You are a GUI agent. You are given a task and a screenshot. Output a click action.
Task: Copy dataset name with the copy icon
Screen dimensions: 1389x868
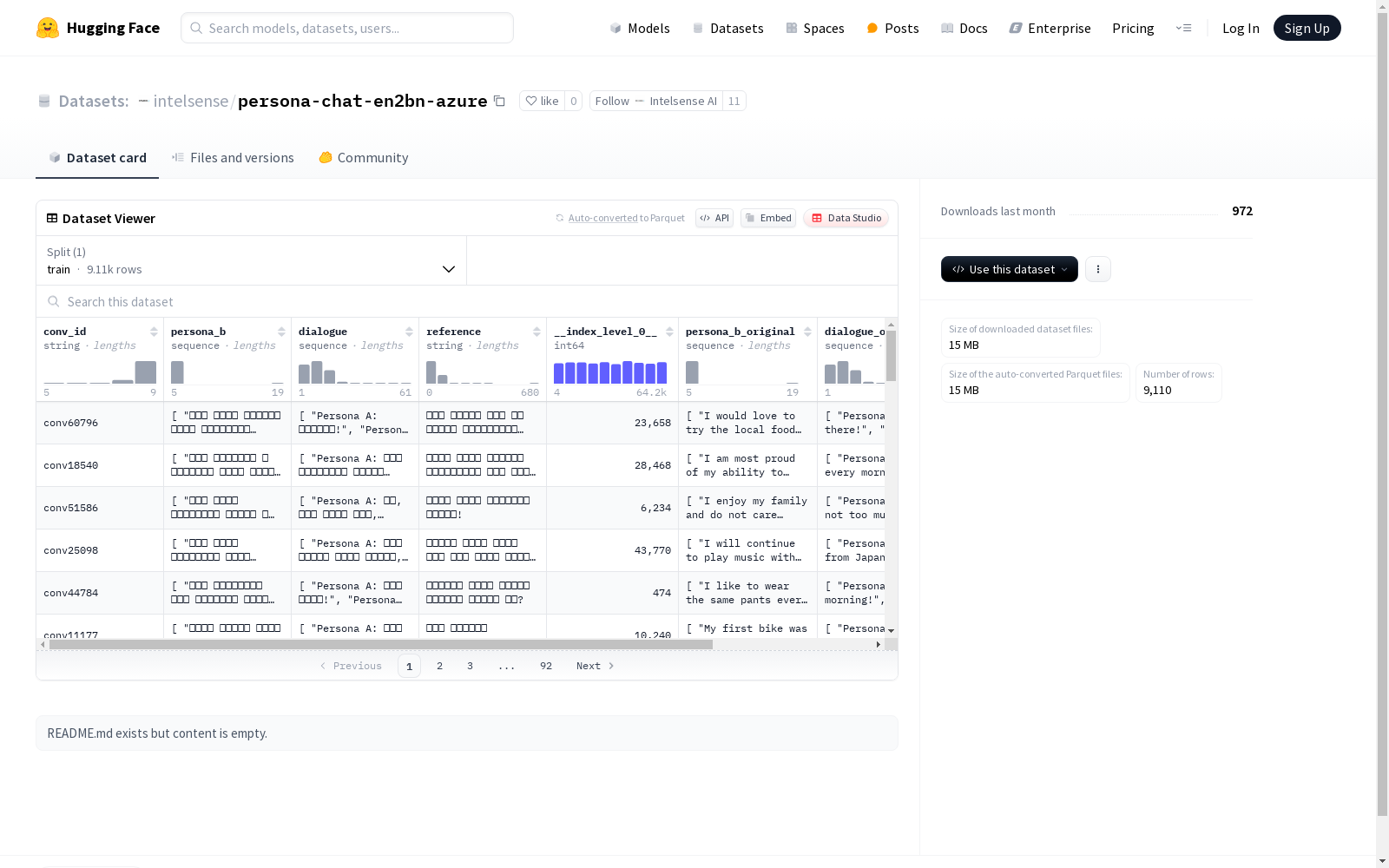point(499,101)
